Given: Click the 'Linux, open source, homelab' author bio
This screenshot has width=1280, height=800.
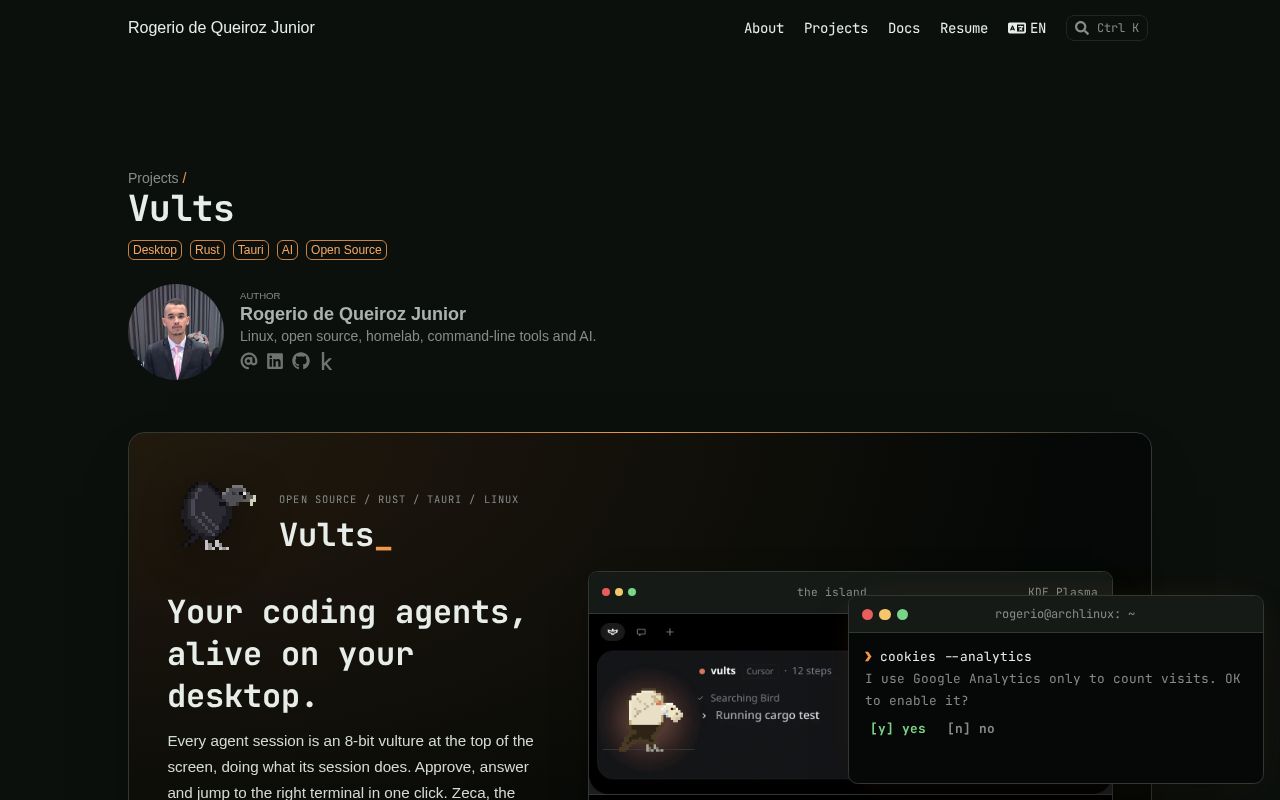Looking at the screenshot, I should coord(418,336).
